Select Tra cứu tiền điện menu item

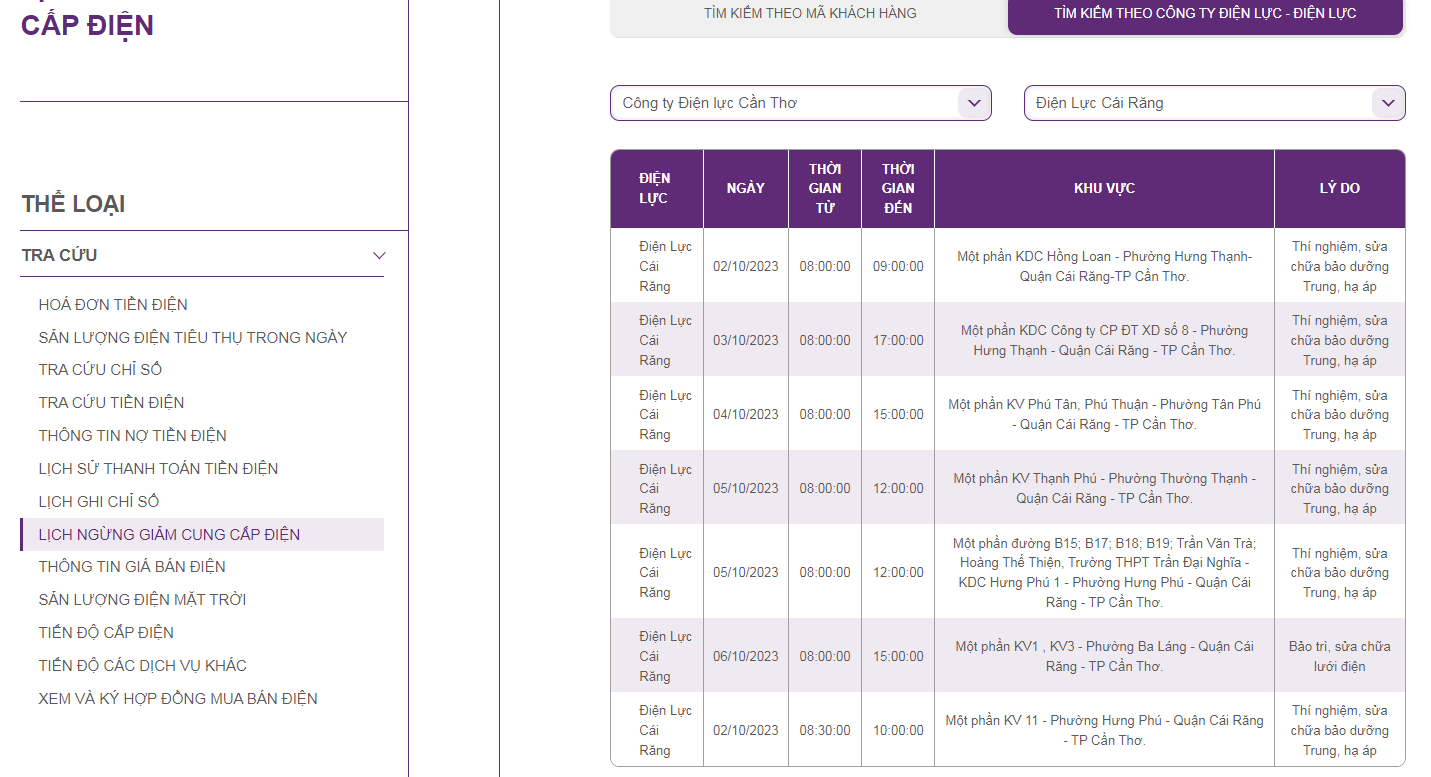click(x=111, y=403)
